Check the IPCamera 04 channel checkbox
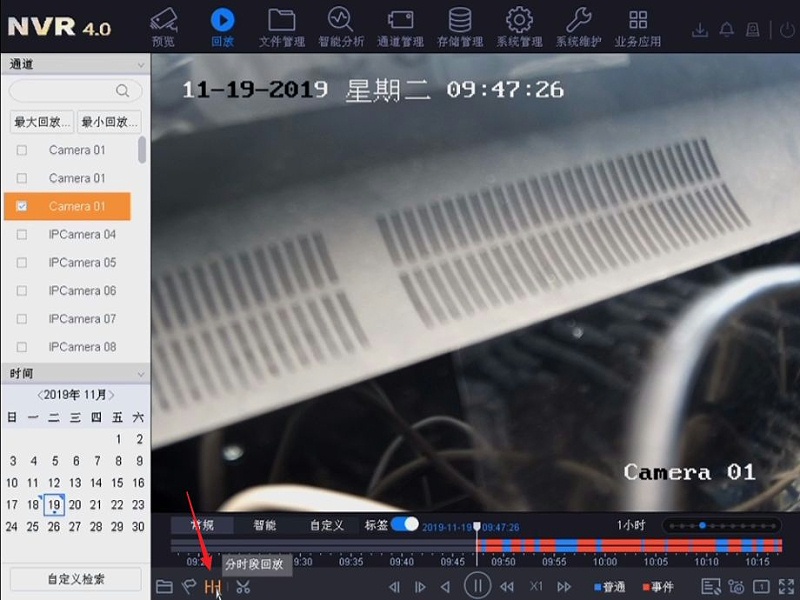Screen dimensions: 800x600 [x=22, y=234]
